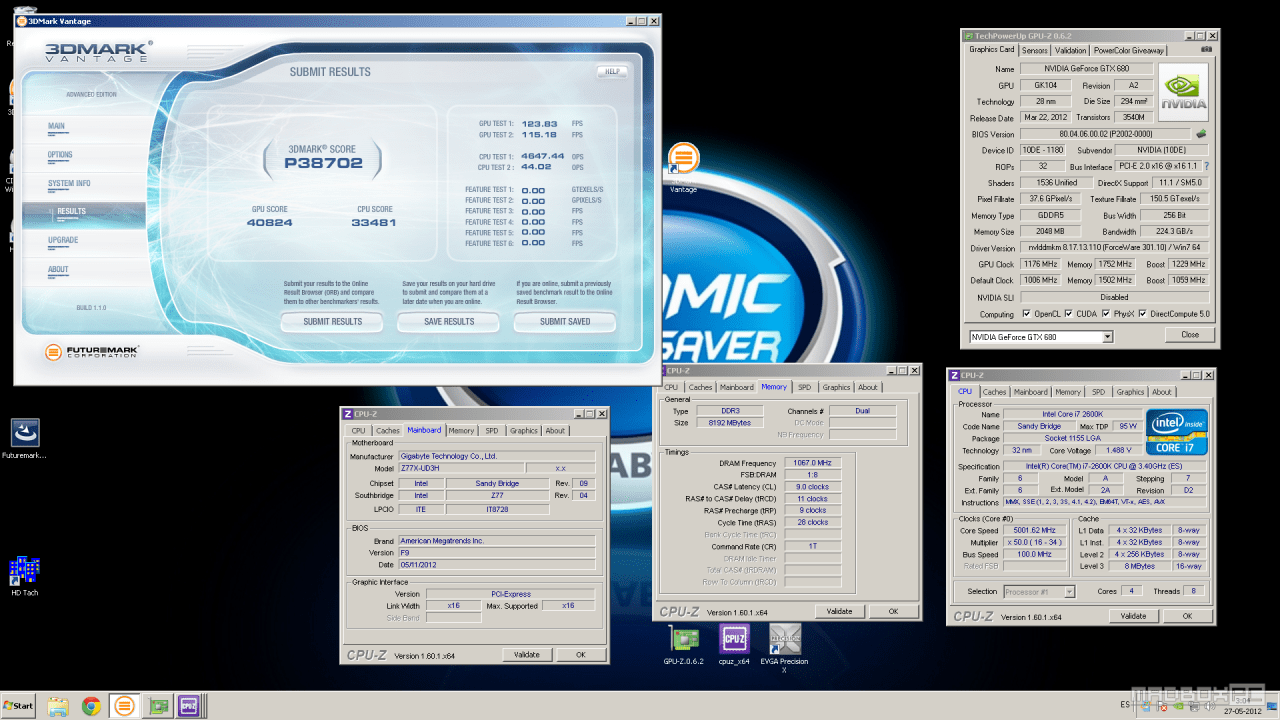Open the HD Tach desktop icon
The width and height of the screenshot is (1280, 720).
pos(24,576)
